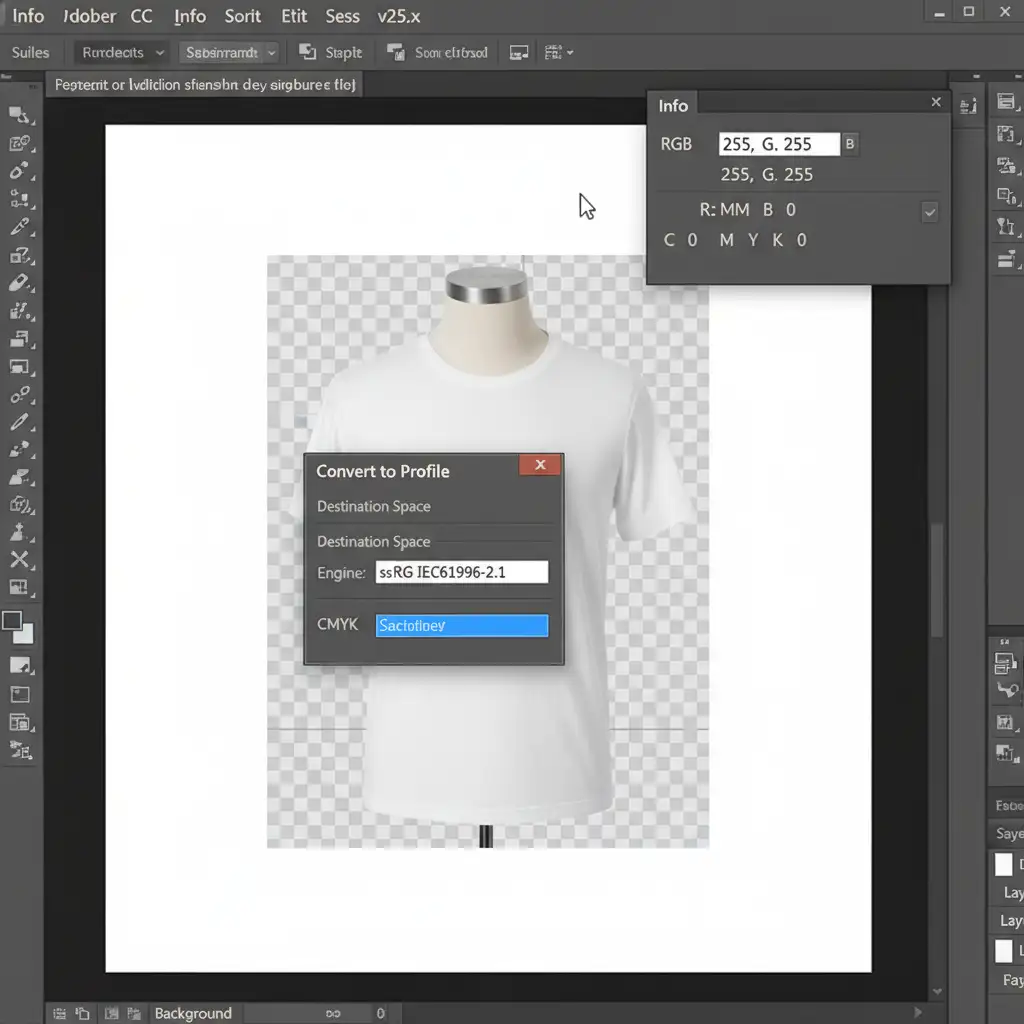Close the Convert to Profile dialog
The height and width of the screenshot is (1024, 1024).
[x=540, y=465]
